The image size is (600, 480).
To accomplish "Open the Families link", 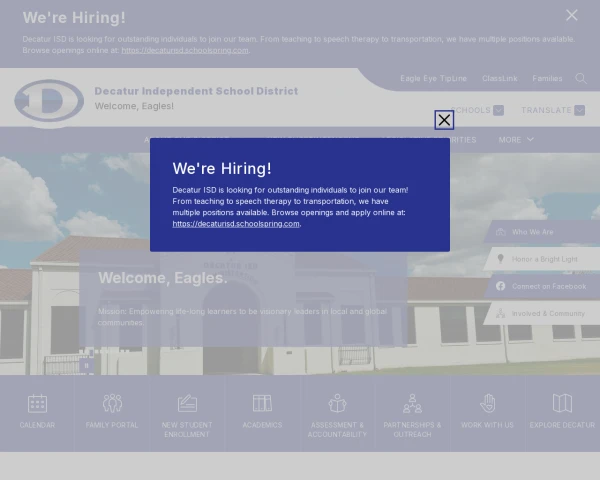I will tap(547, 78).
